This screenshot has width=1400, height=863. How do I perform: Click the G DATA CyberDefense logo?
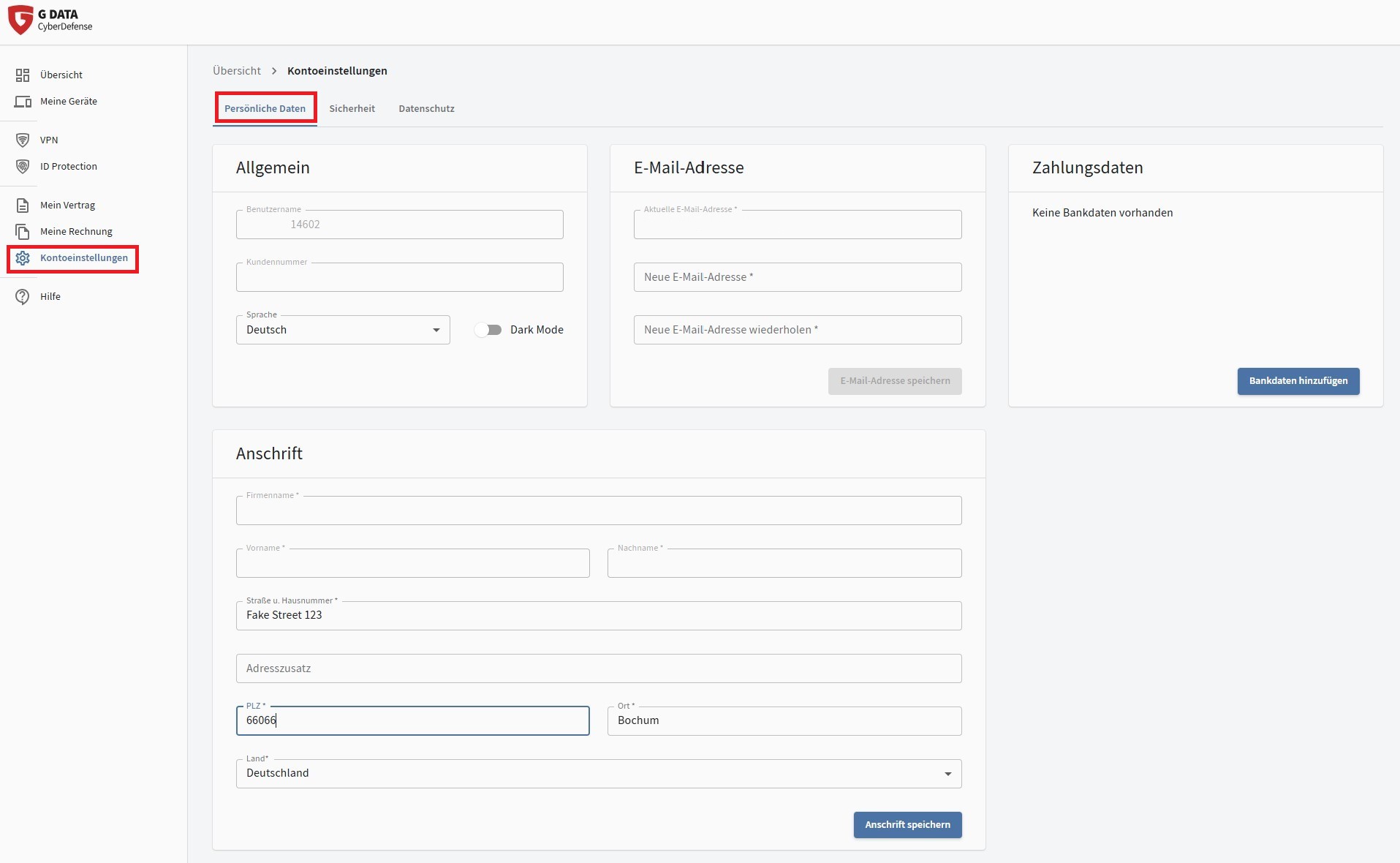(50, 20)
